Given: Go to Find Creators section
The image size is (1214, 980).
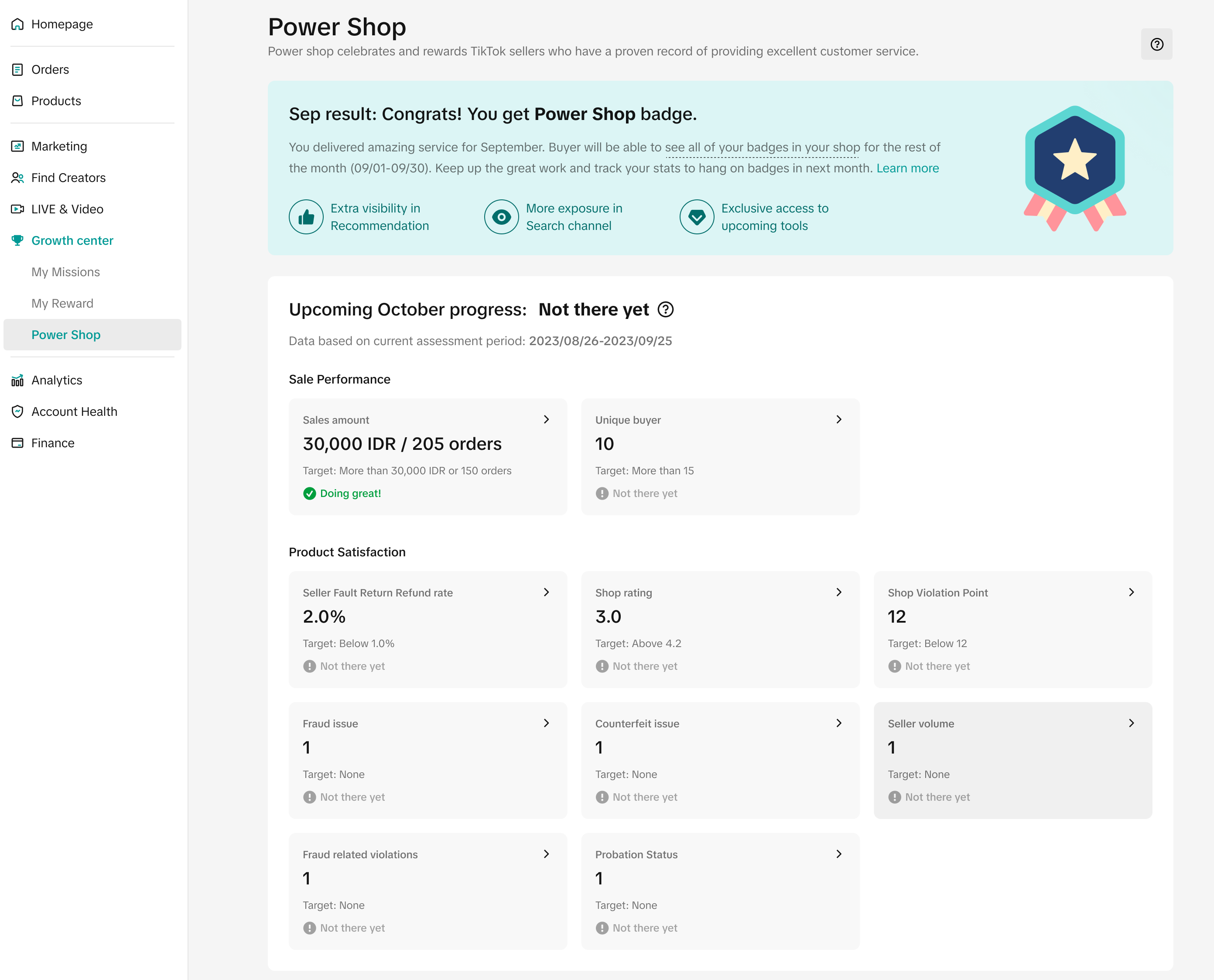Looking at the screenshot, I should tap(68, 178).
